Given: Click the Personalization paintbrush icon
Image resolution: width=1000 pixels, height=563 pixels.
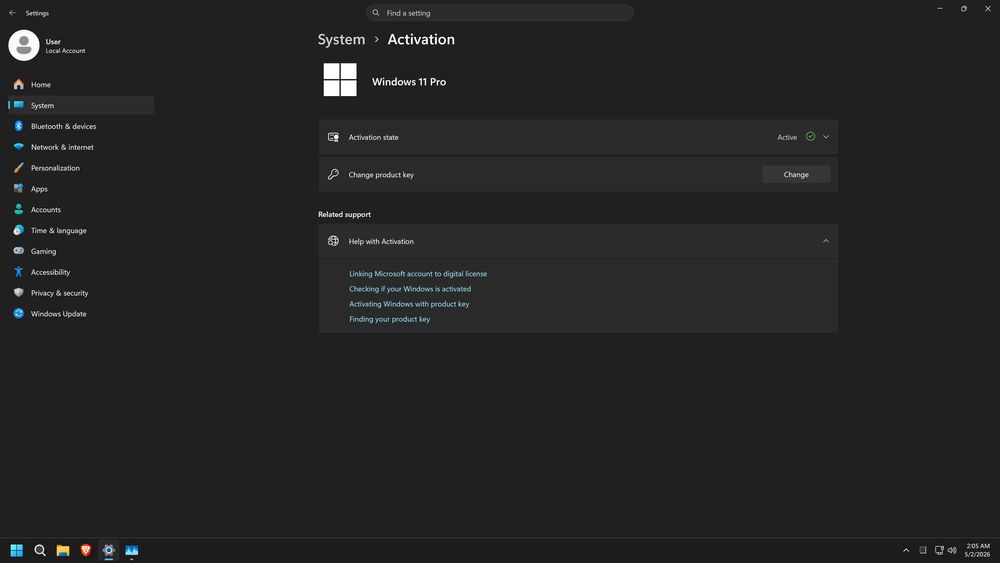Looking at the screenshot, I should click(x=18, y=168).
